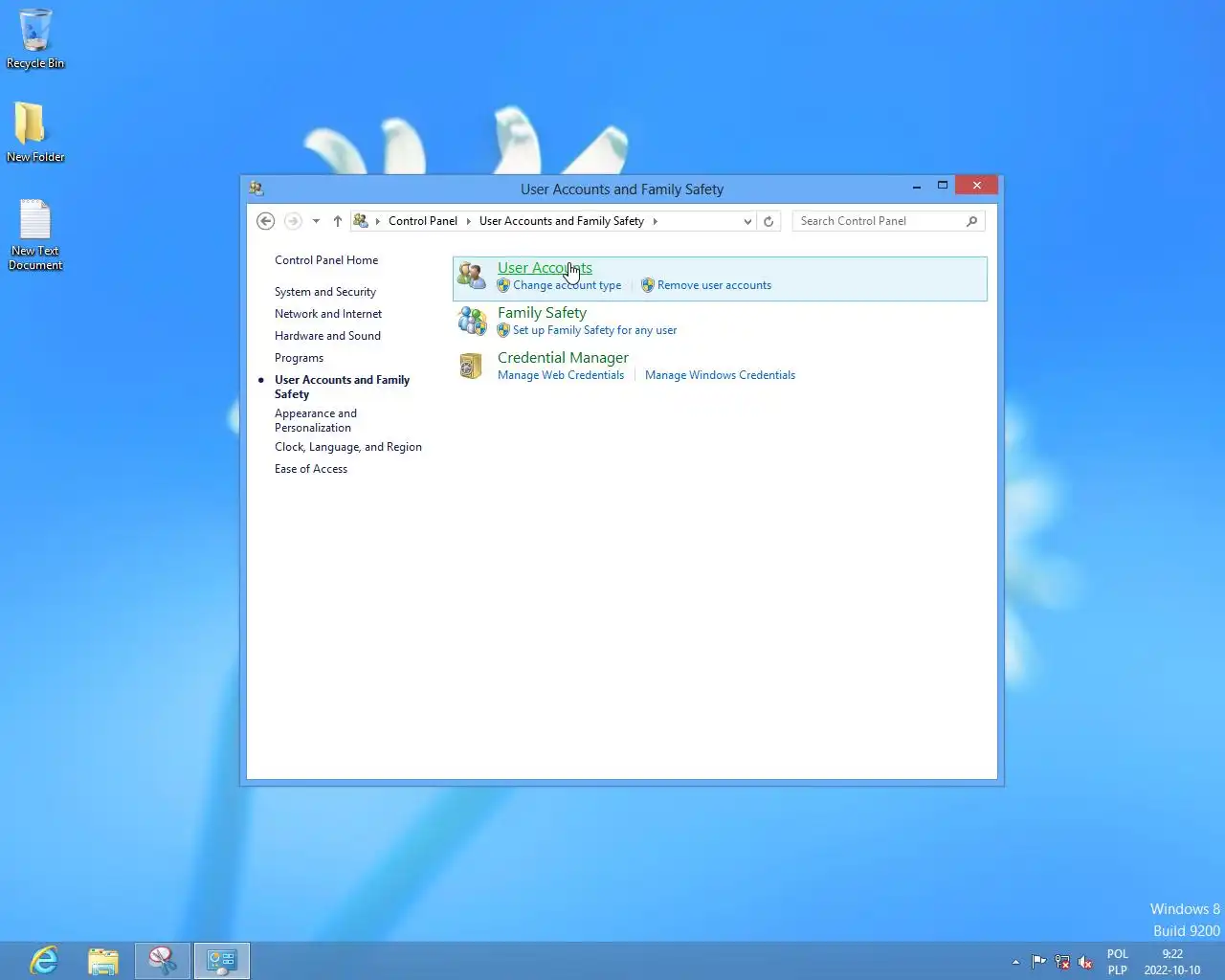The width and height of the screenshot is (1225, 980).
Task: Click Set up Family Safety for any user
Action: pyautogui.click(x=594, y=330)
